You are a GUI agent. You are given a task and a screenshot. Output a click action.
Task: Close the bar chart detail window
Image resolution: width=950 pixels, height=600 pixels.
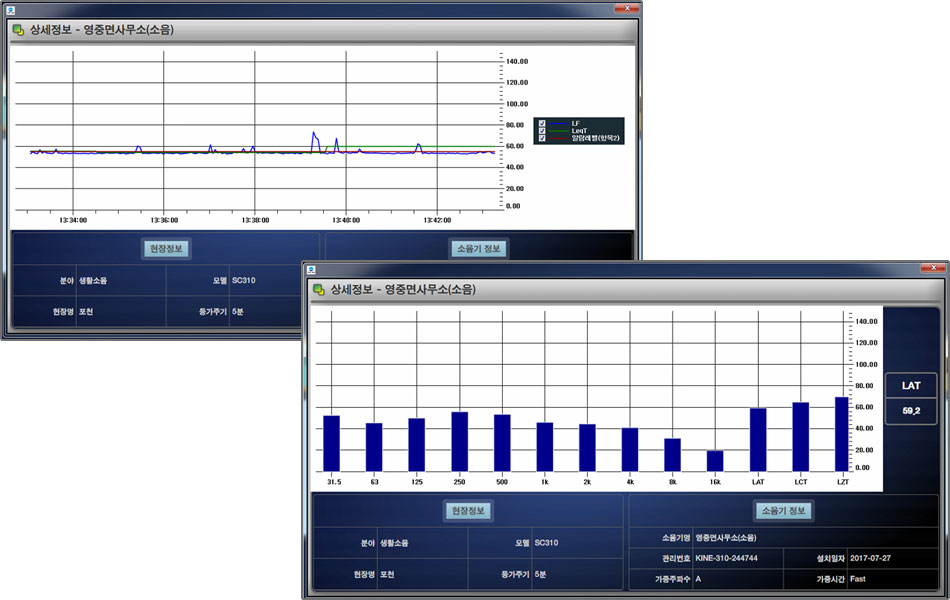[933, 268]
